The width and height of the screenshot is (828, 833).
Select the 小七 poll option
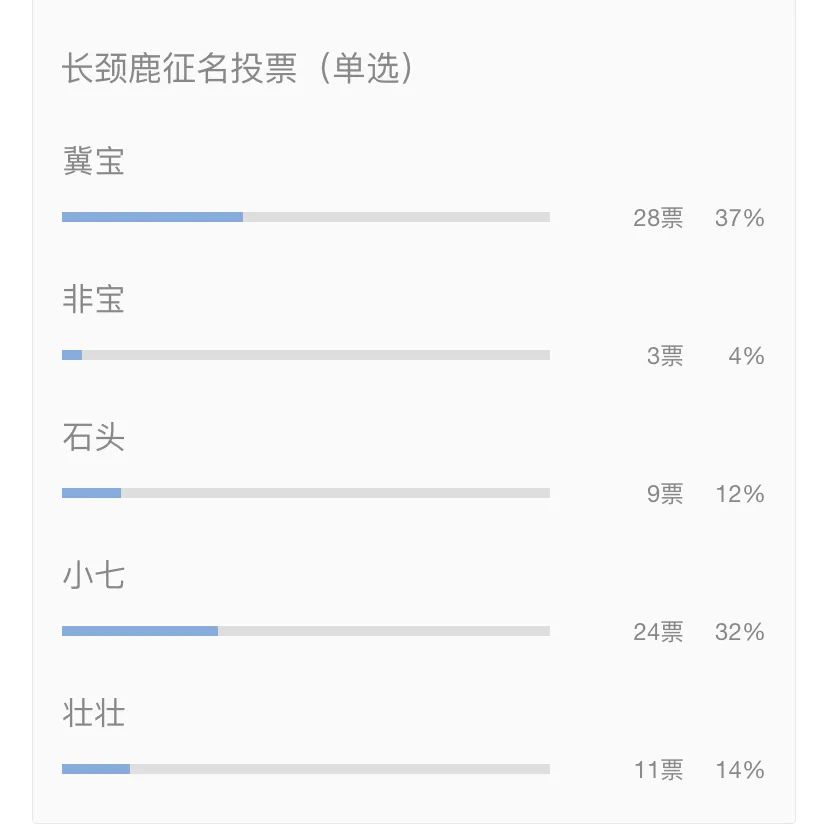(x=93, y=575)
